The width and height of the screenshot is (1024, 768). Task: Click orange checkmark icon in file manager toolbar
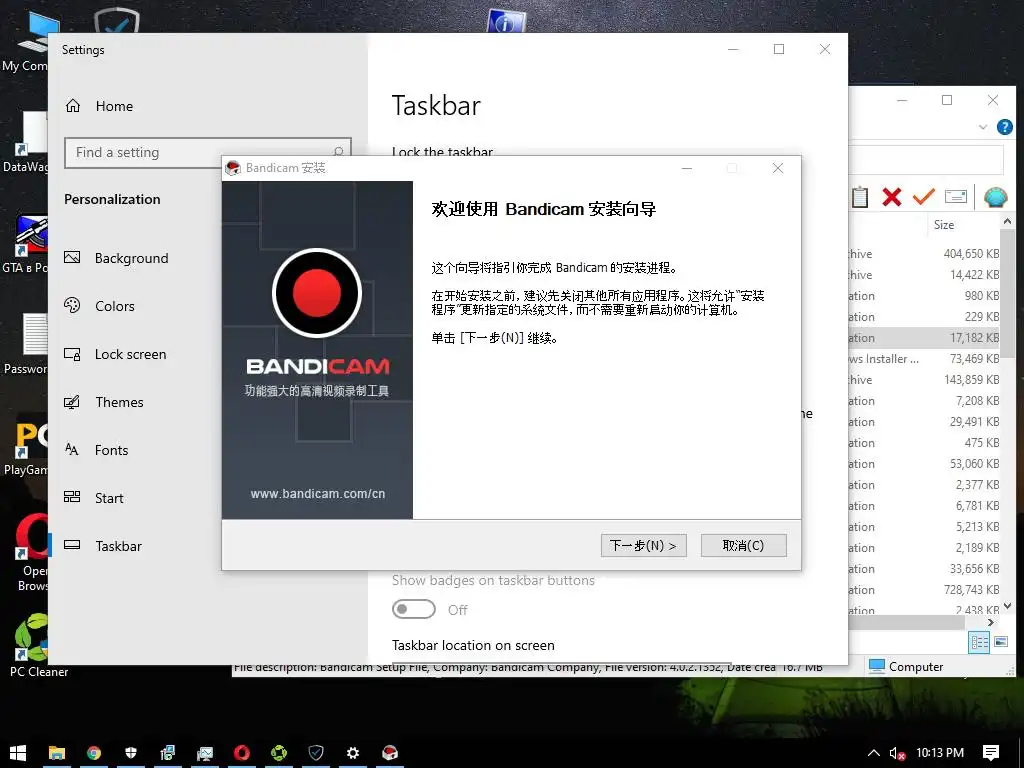click(x=923, y=197)
